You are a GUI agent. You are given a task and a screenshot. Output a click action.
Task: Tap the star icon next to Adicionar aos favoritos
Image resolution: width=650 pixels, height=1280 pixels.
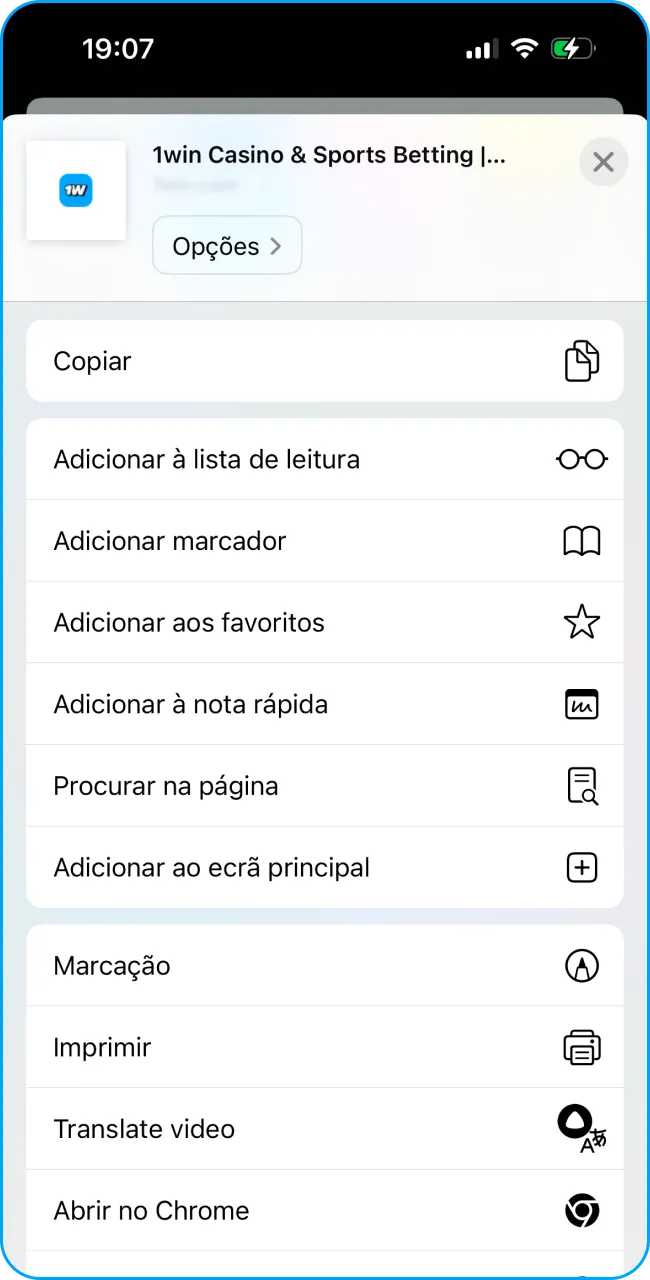pyautogui.click(x=581, y=622)
